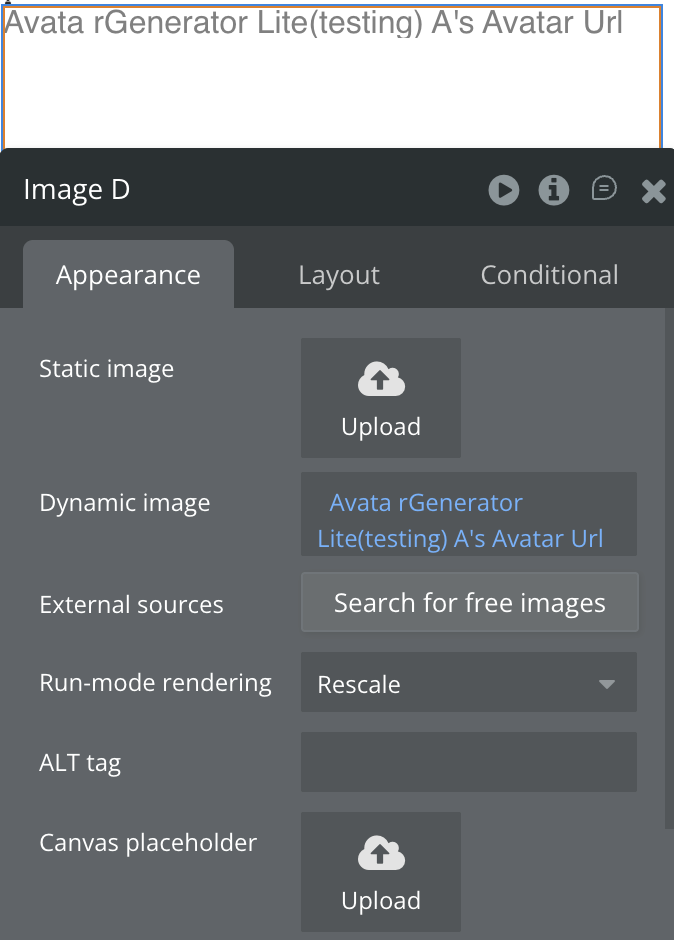This screenshot has height=940, width=674.
Task: Open the info reference icon
Action: [x=553, y=190]
